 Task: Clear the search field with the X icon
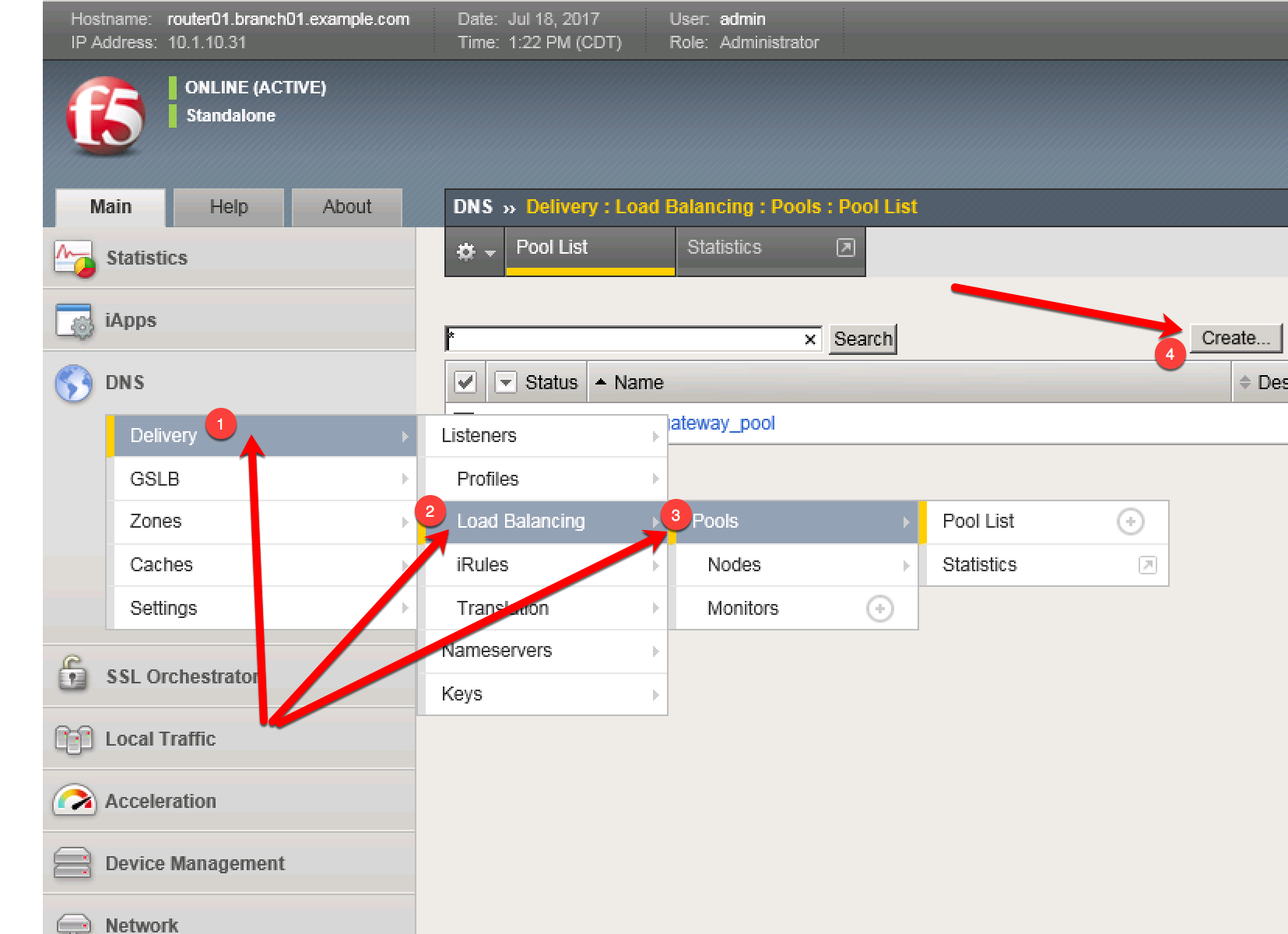[x=810, y=339]
